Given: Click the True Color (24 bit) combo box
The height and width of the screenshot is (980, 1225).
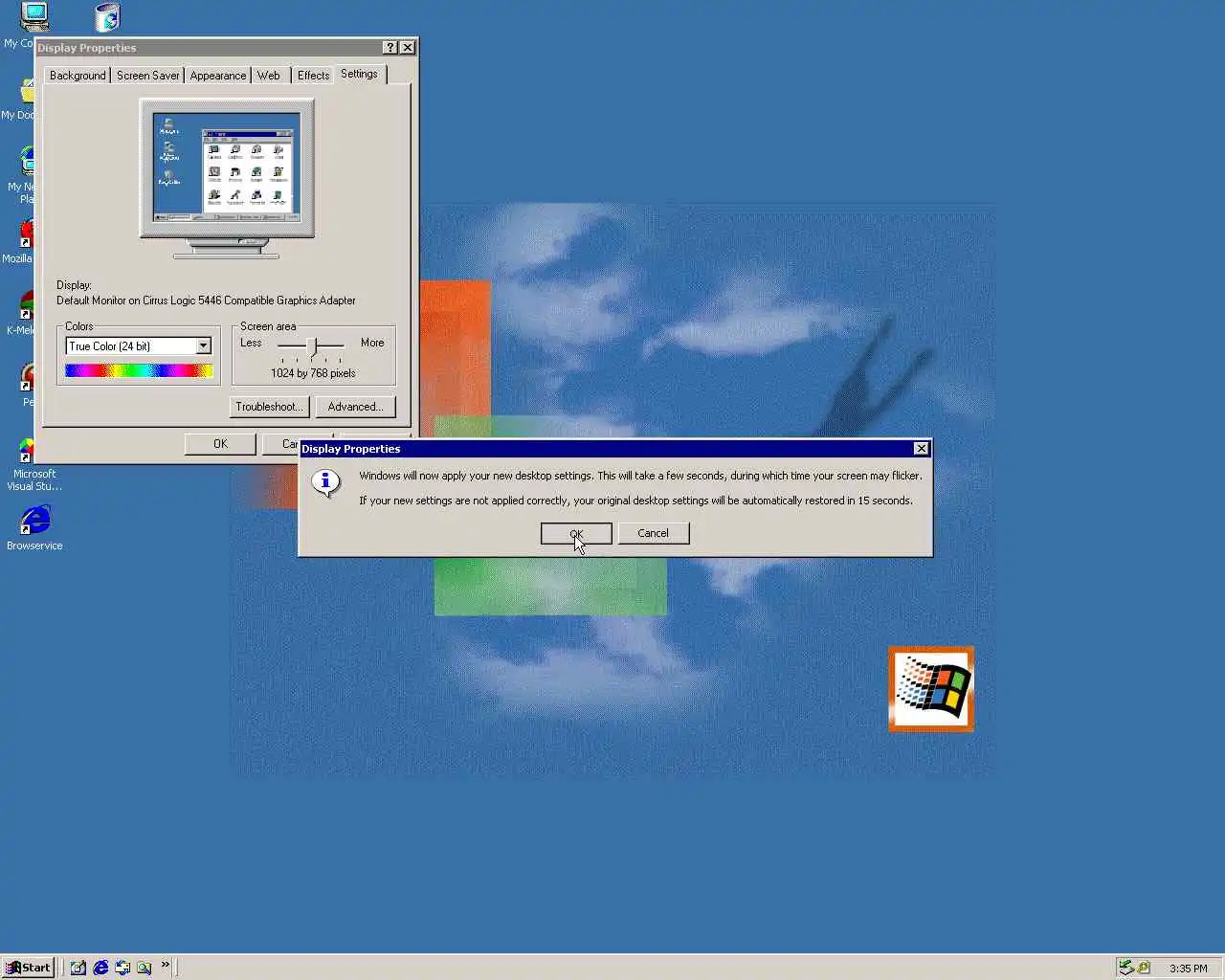Looking at the screenshot, I should point(139,346).
